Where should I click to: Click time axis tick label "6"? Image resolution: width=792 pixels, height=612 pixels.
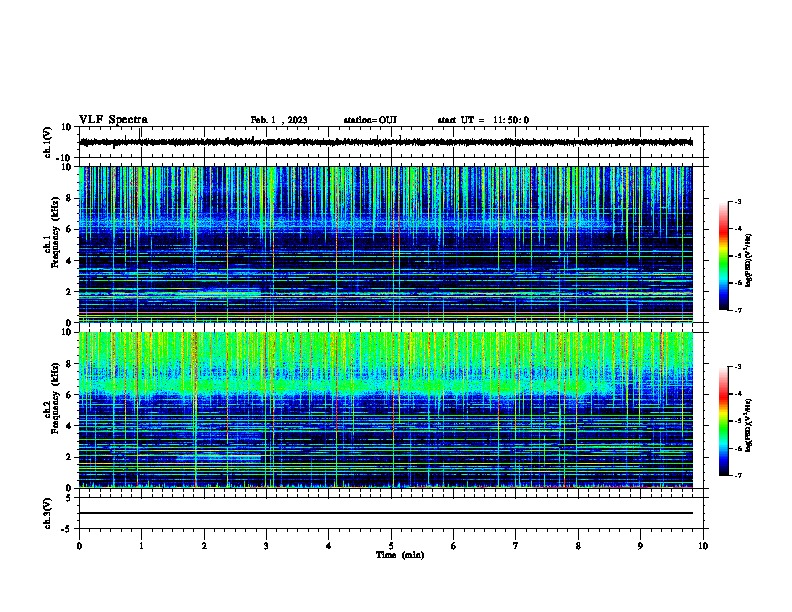point(454,546)
